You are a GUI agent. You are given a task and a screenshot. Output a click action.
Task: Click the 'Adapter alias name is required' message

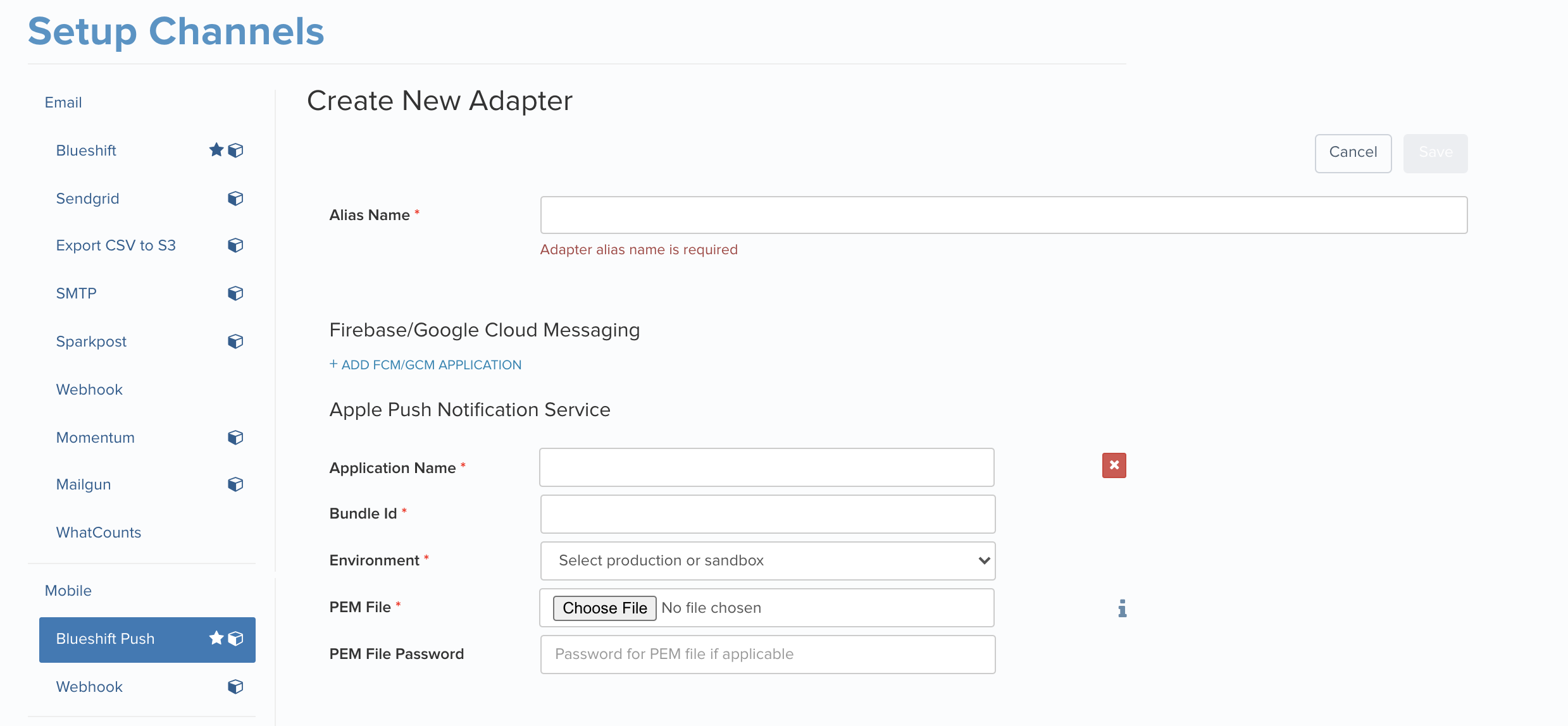(x=638, y=250)
